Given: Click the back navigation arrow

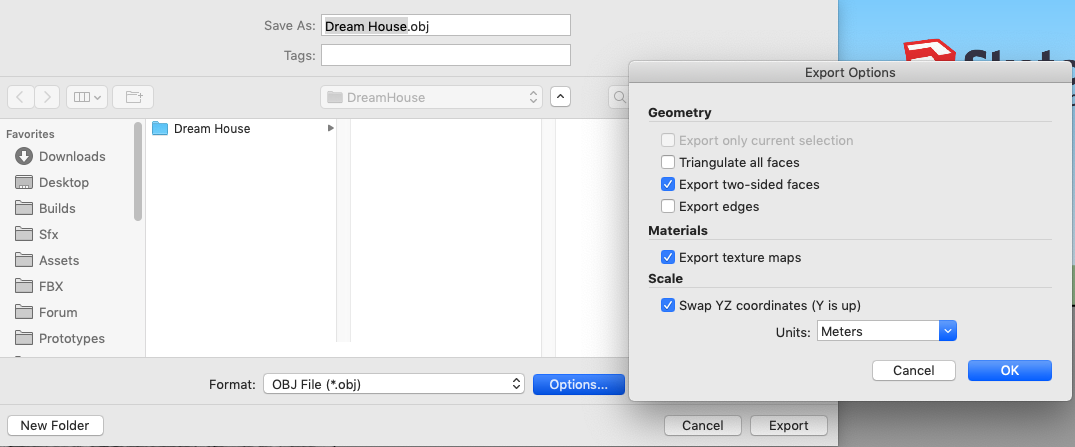Looking at the screenshot, I should pyautogui.click(x=20, y=97).
